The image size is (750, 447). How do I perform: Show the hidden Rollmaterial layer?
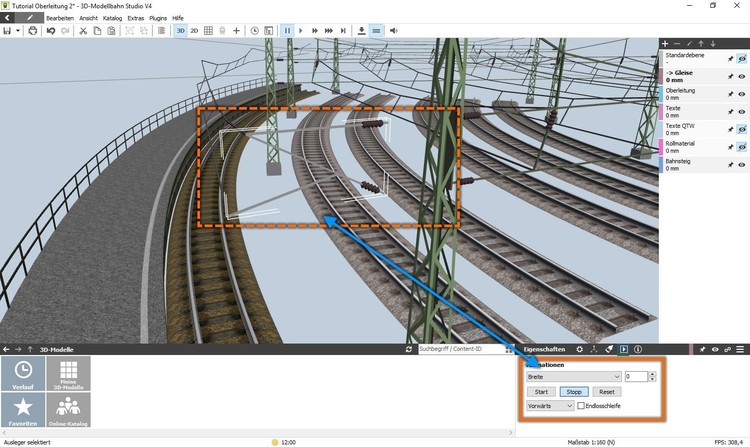[x=741, y=147]
